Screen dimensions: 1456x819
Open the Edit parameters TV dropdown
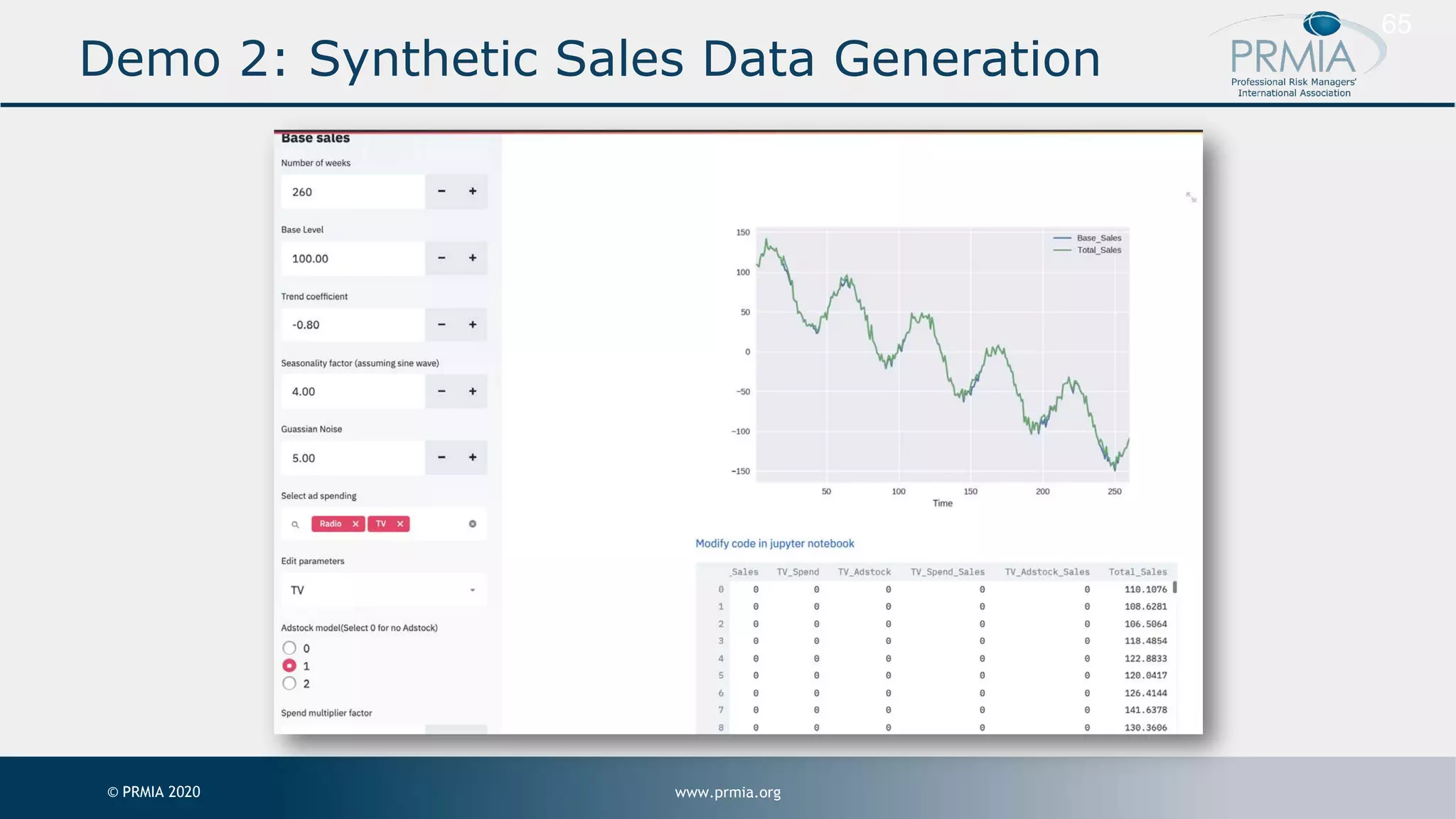click(x=383, y=590)
